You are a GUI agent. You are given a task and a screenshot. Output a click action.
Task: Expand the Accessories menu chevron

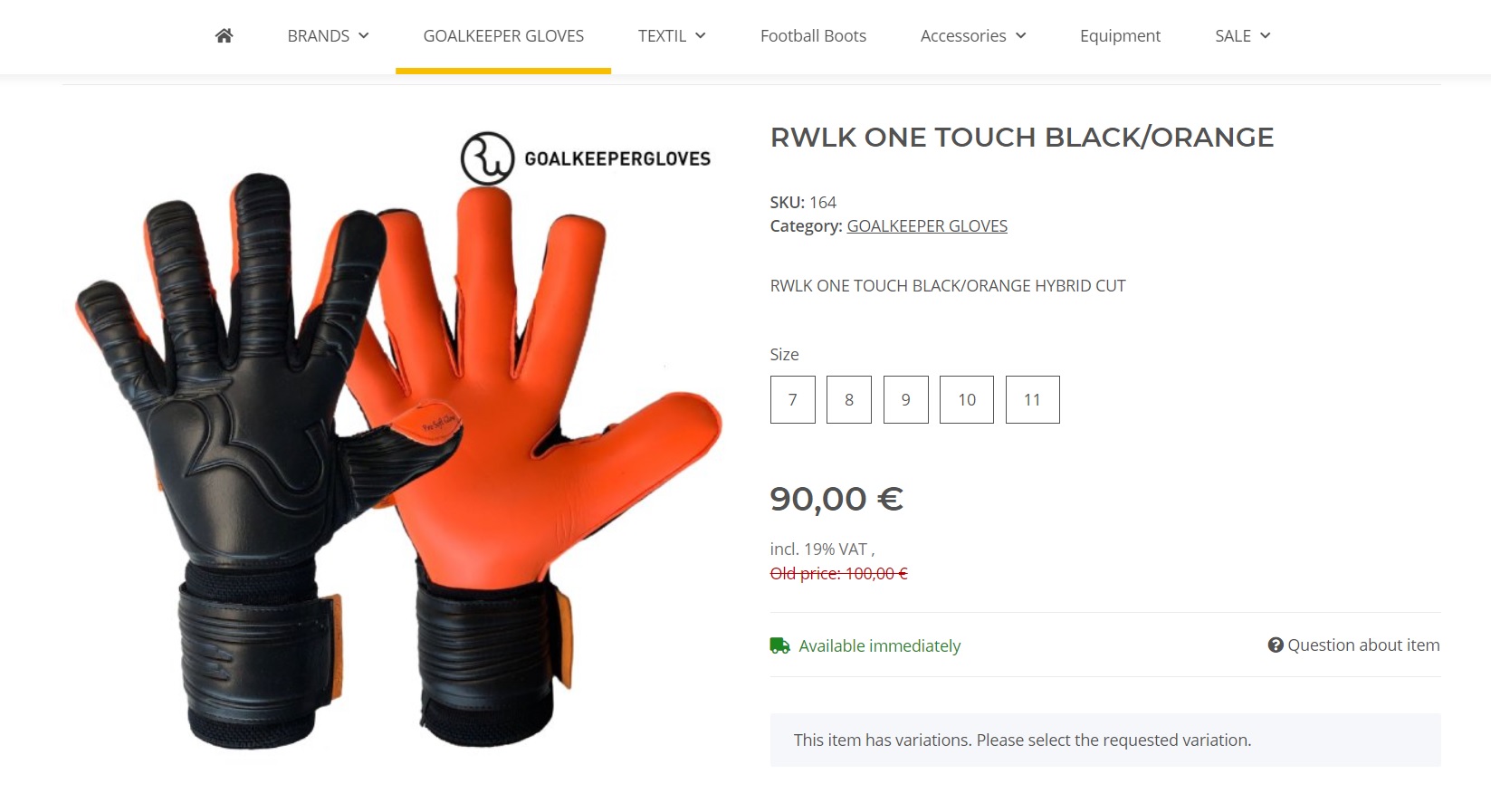(1021, 35)
